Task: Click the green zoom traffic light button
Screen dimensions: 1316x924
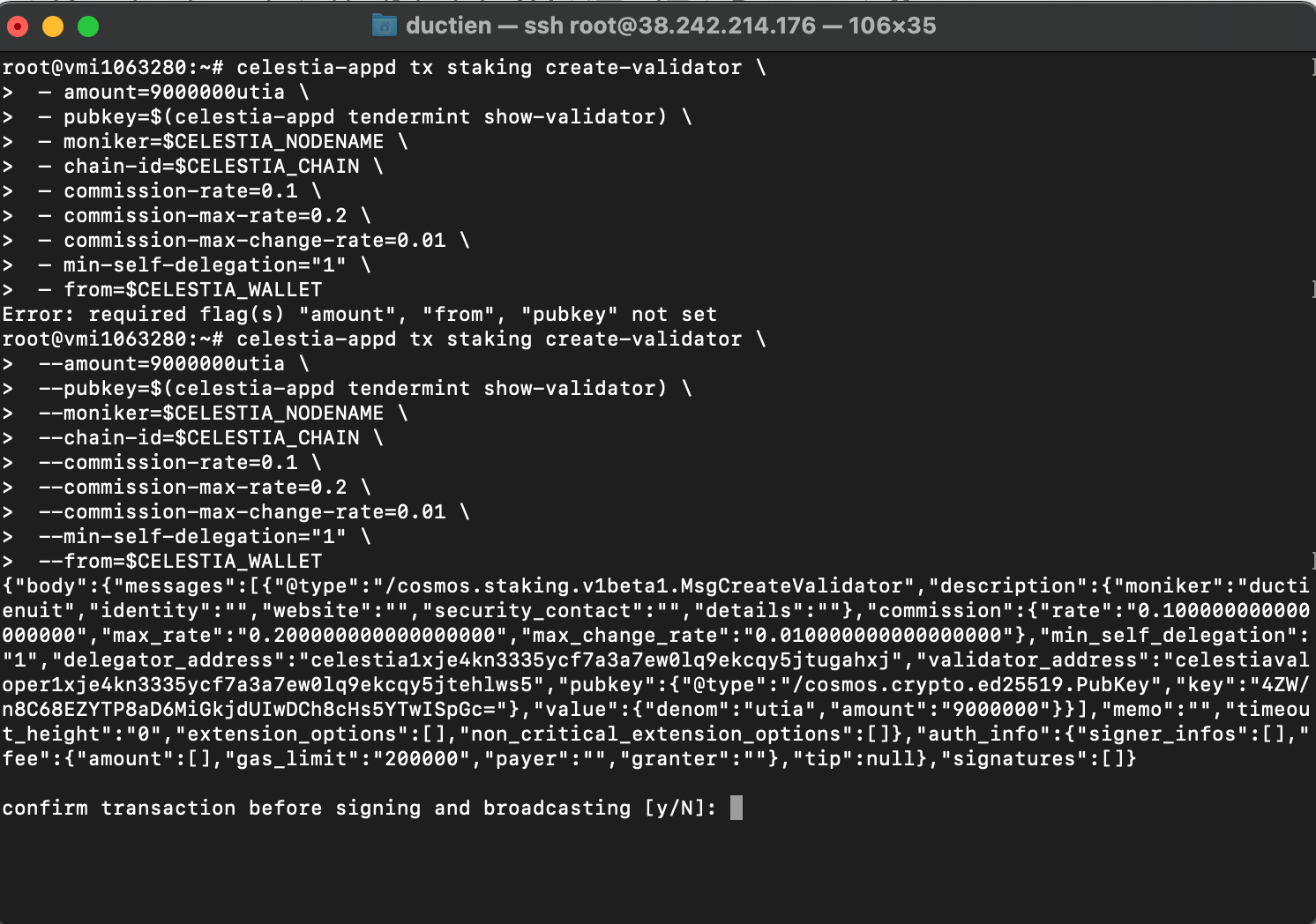Action: pyautogui.click(x=88, y=27)
